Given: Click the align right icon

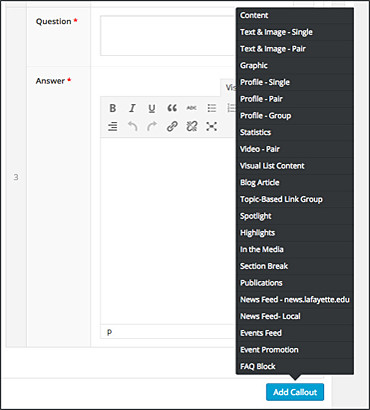Looking at the screenshot, I should pyautogui.click(x=113, y=126).
